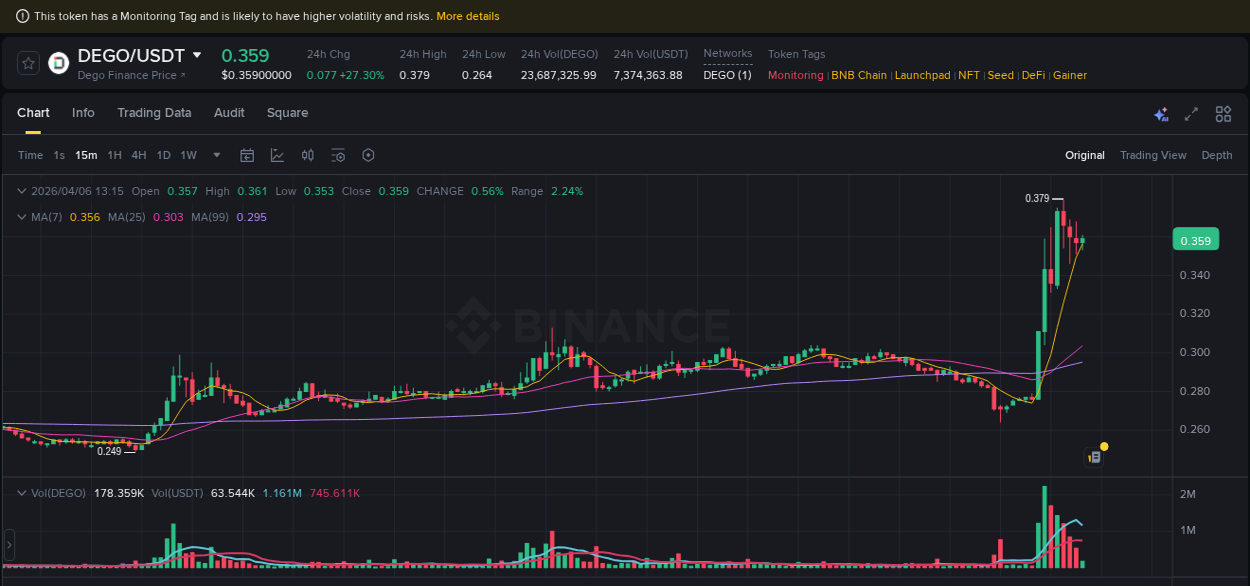Click the 24h change +27.30% value

tap(364, 75)
